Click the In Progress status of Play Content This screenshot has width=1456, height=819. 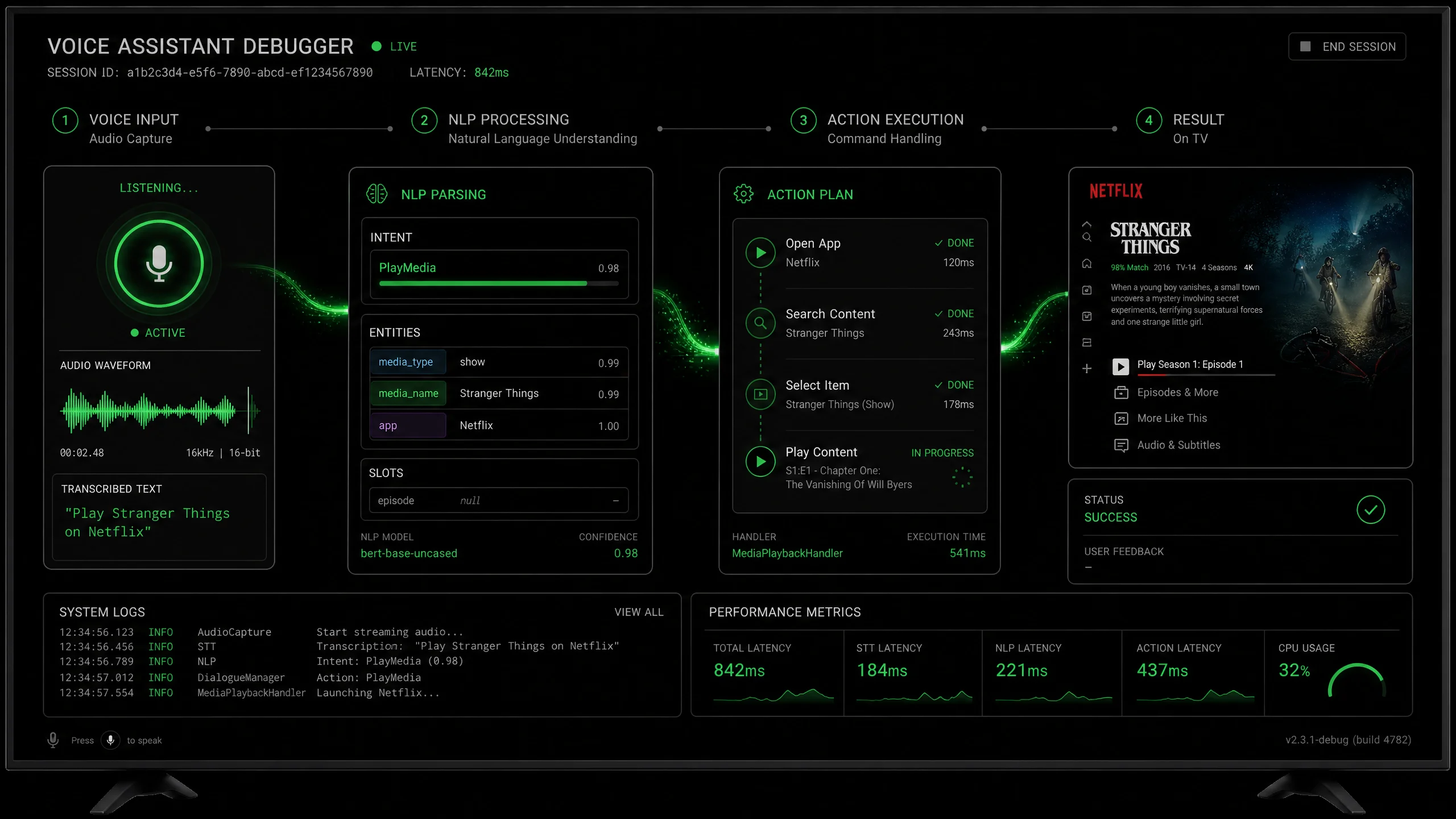(x=942, y=453)
